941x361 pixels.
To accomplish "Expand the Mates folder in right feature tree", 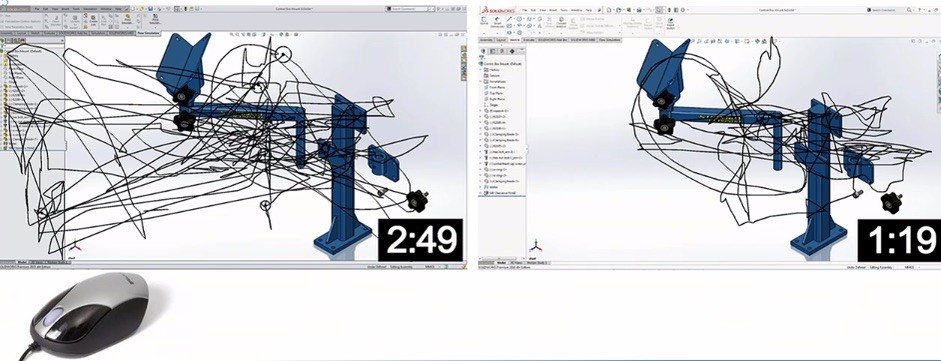I will point(480,186).
